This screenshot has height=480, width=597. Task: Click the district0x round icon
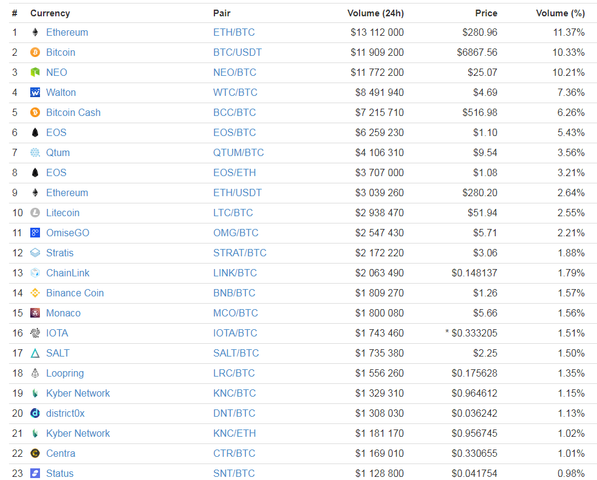(35, 413)
